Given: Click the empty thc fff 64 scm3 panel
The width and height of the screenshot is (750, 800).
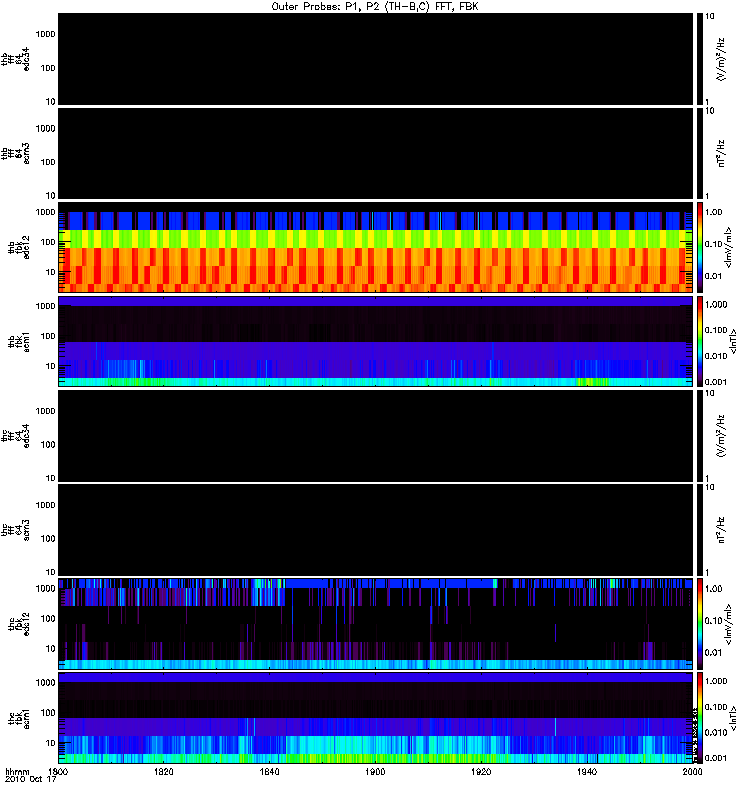Looking at the screenshot, I should pos(376,530).
